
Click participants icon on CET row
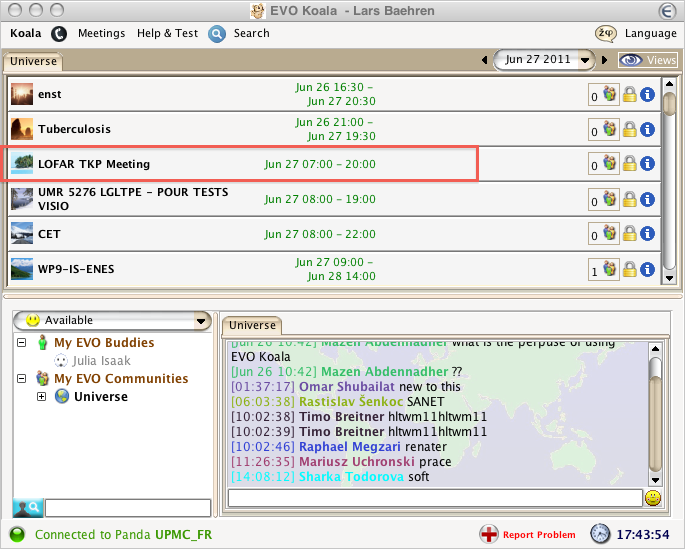pyautogui.click(x=609, y=233)
